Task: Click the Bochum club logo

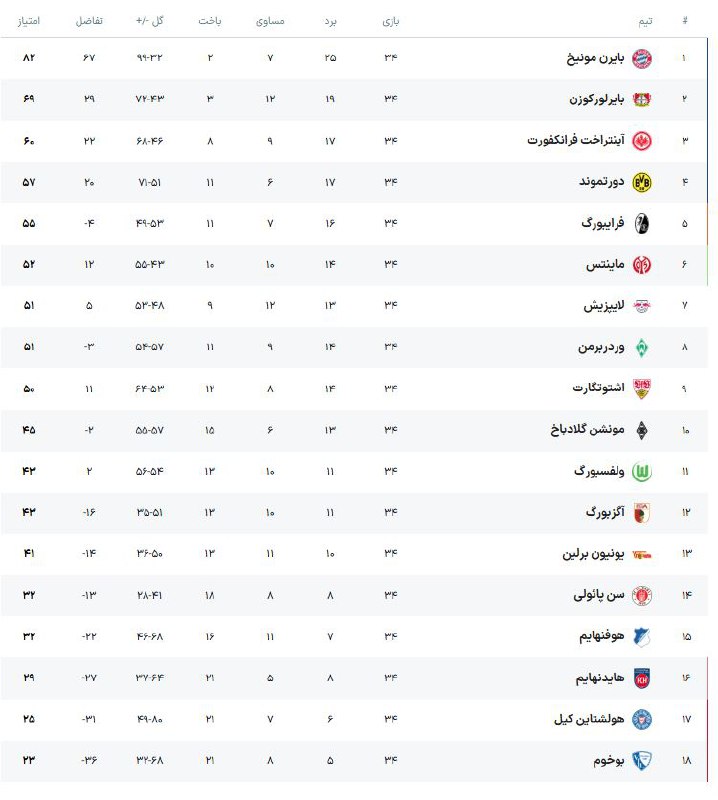Action: click(642, 760)
